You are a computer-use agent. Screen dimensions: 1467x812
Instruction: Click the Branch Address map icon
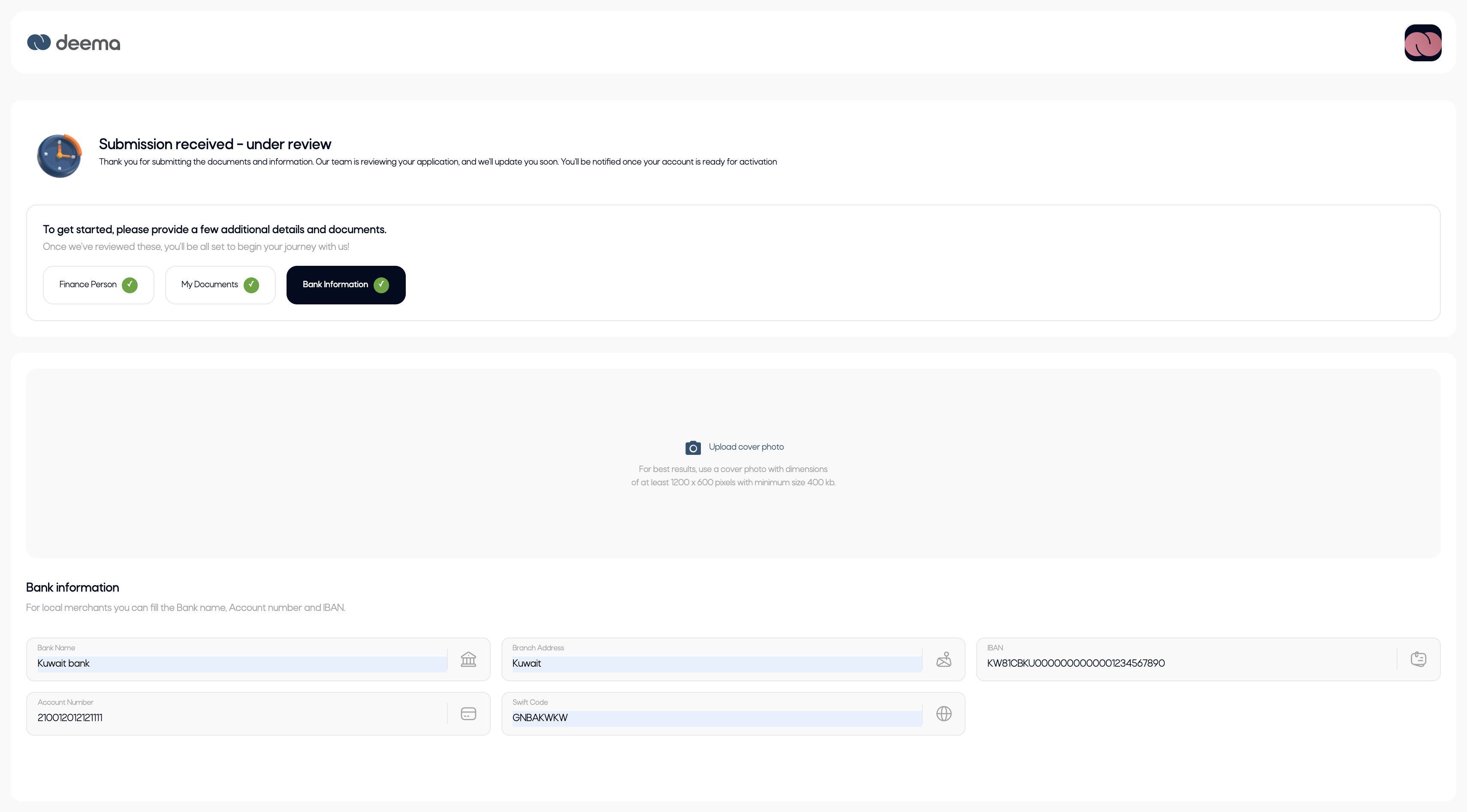(944, 659)
